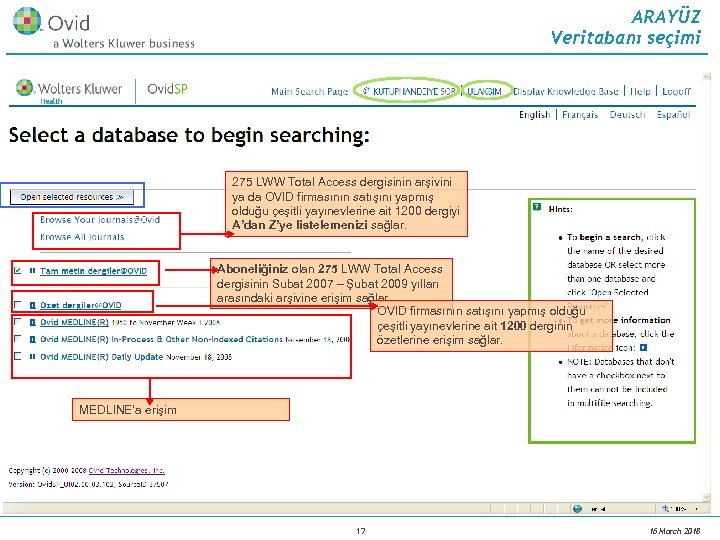Click info icon beside Tam metin dergiler@OVID
Viewport: 720px width, 540px height.
(32, 270)
